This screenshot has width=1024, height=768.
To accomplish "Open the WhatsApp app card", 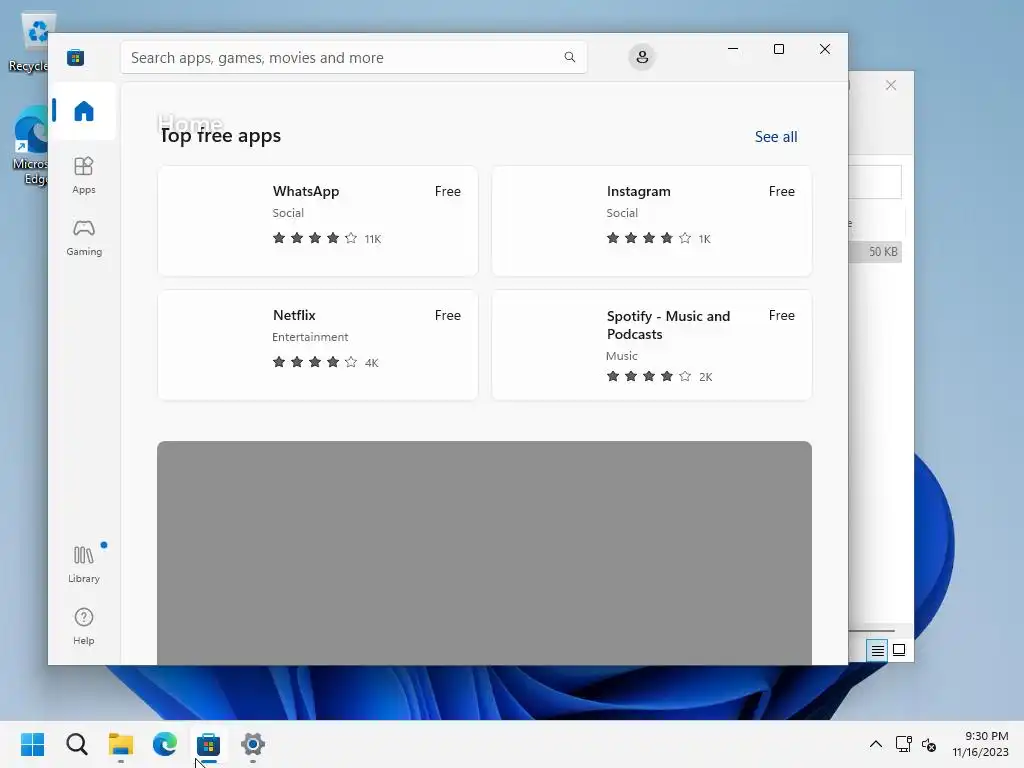I will [x=317, y=221].
